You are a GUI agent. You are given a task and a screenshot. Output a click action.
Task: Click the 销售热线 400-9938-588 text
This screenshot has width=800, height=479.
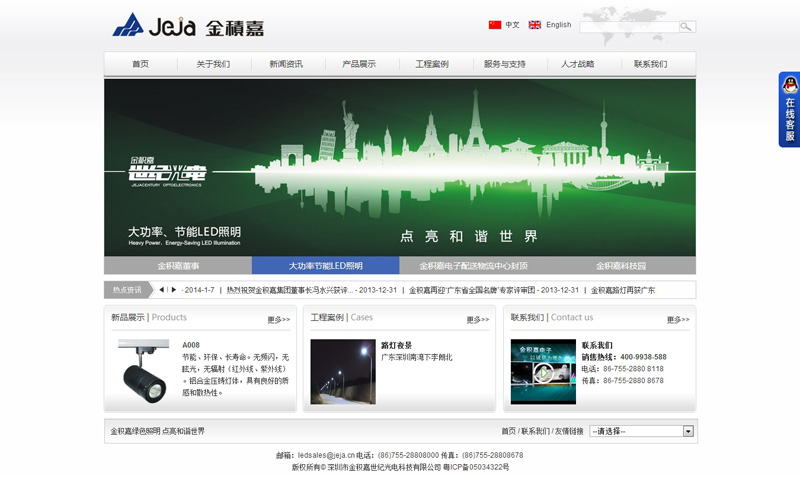coord(624,357)
